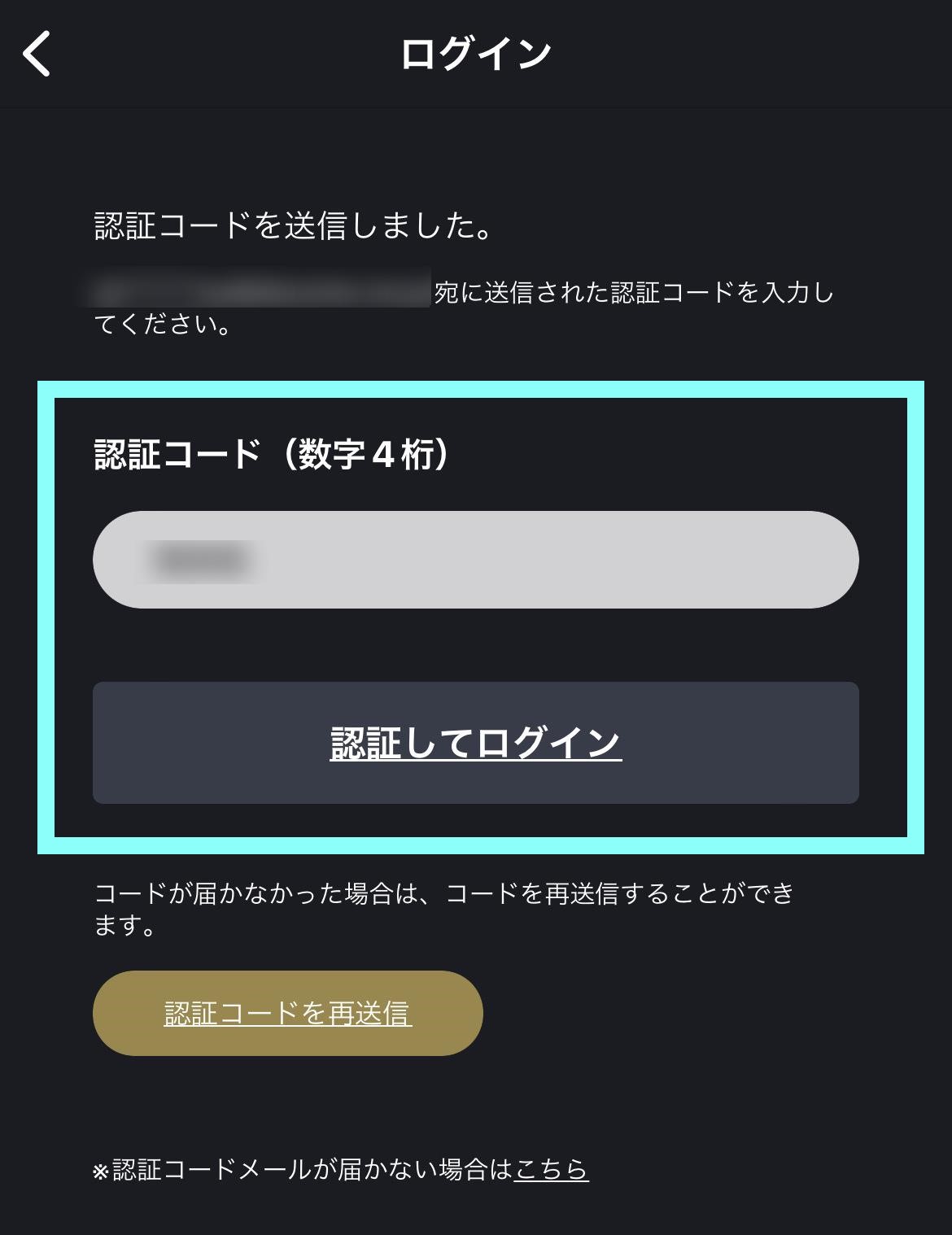Click the ※ symbol before the note
Screen dimensions: 952x1235
coord(101,1172)
